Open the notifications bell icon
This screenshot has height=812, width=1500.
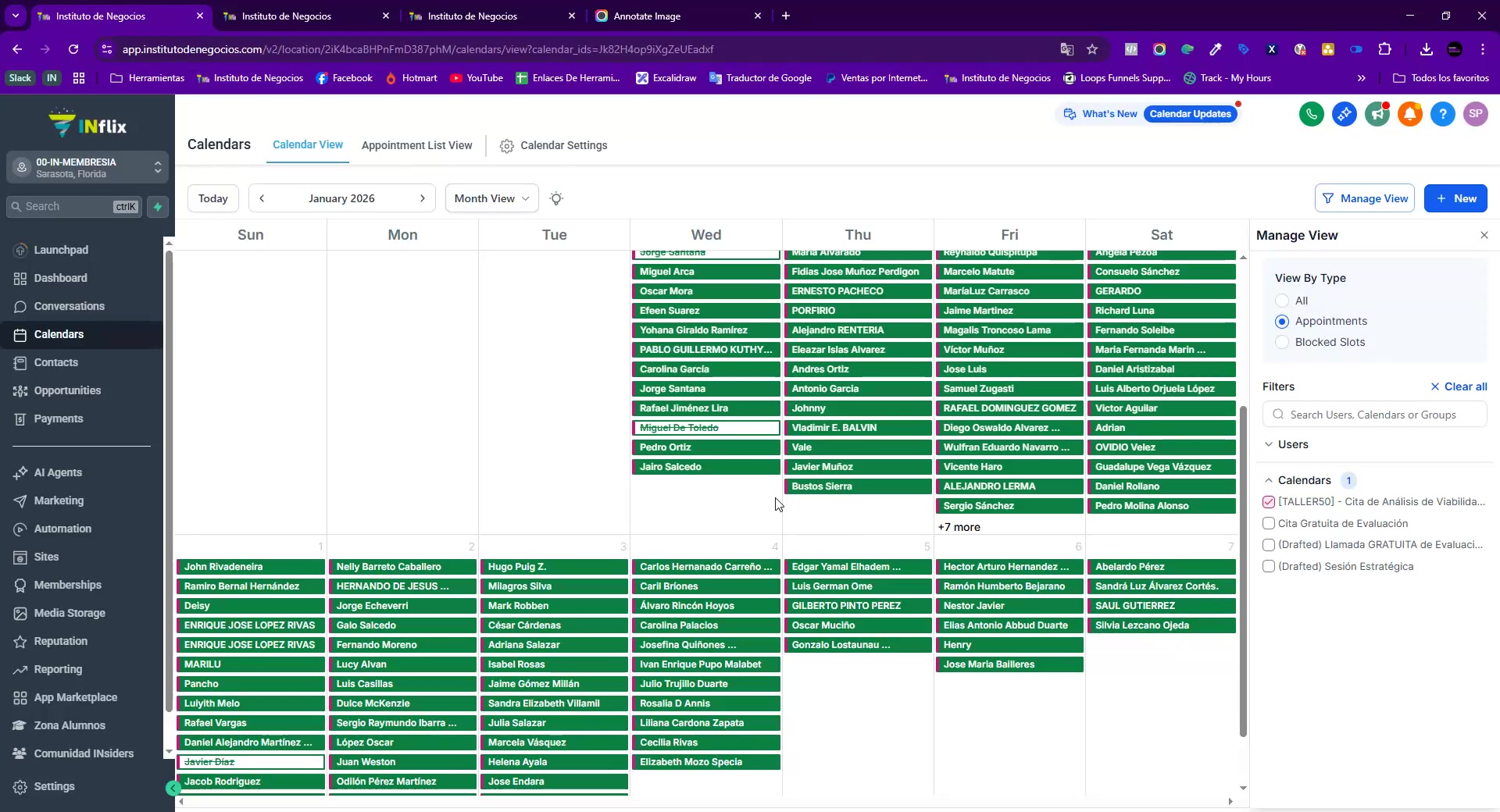1410,114
